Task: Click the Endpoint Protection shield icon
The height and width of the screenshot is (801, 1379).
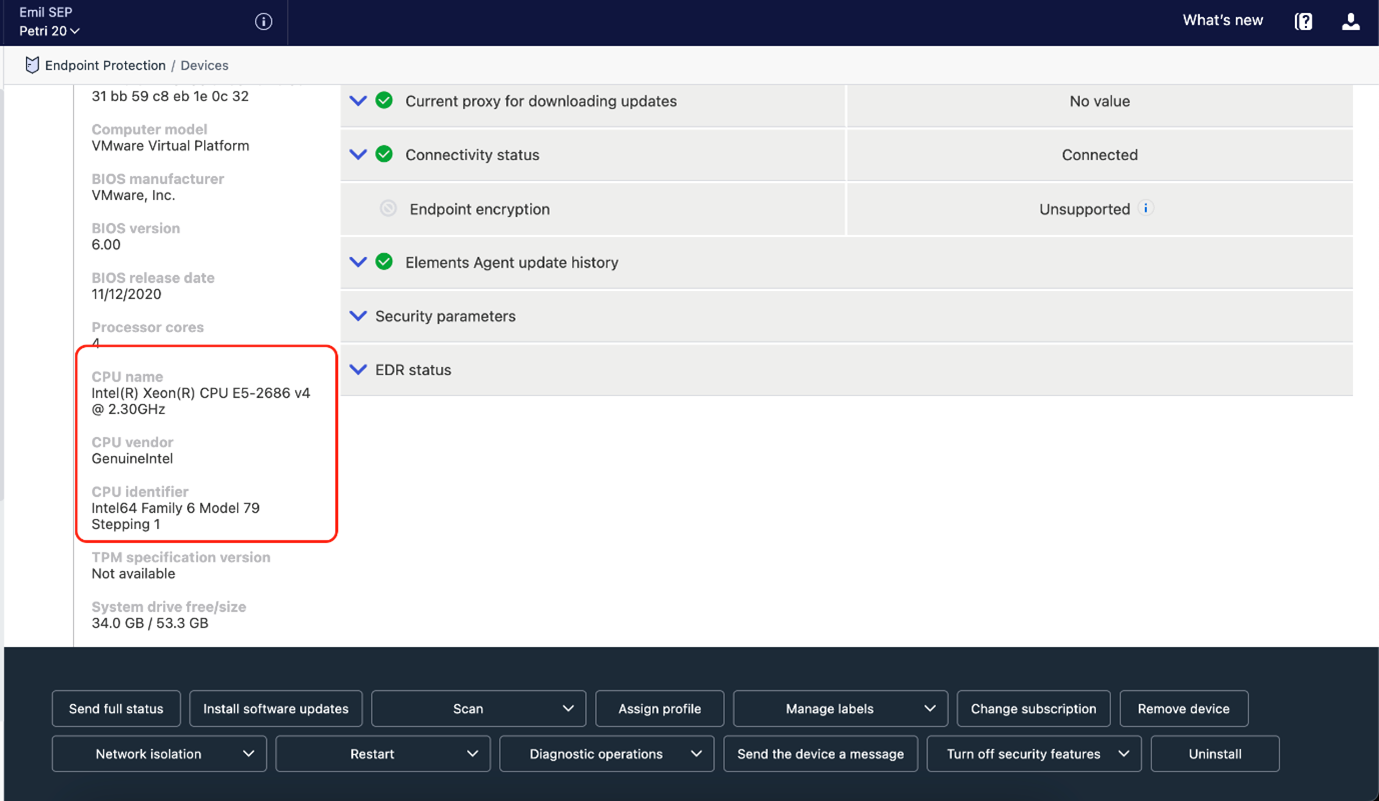Action: [x=32, y=65]
